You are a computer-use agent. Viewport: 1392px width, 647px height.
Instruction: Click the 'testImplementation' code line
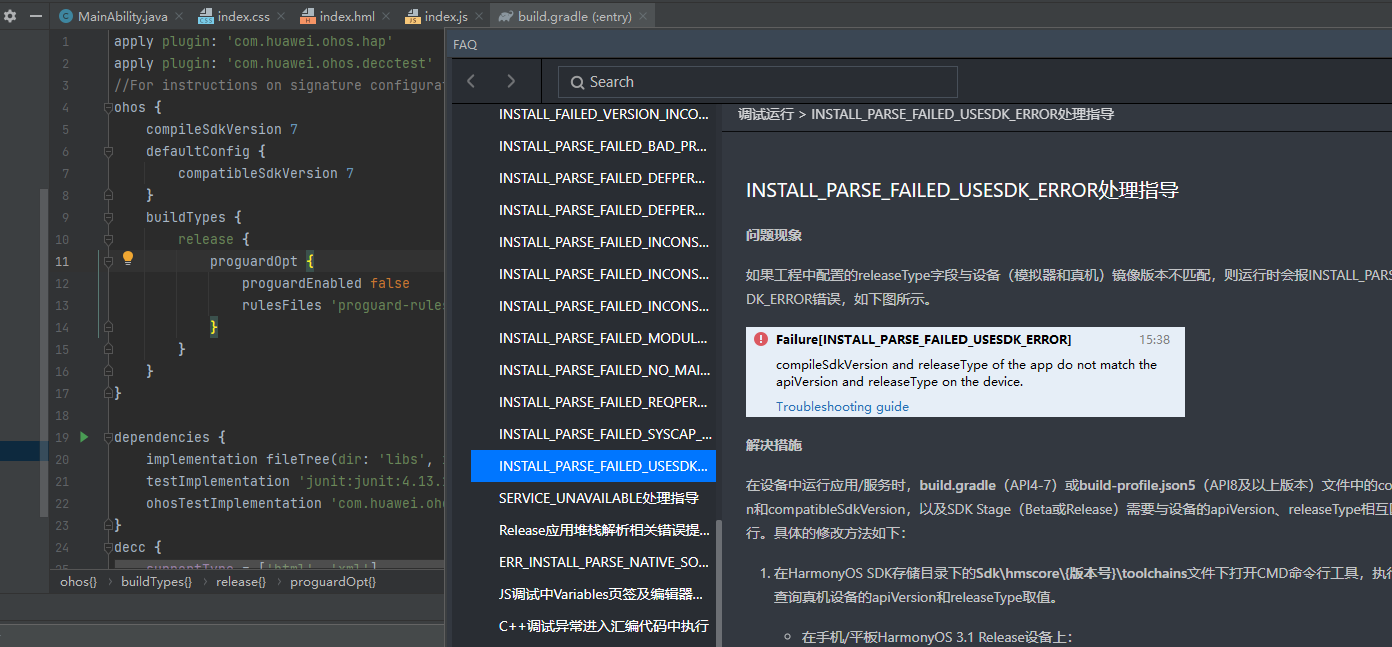pos(295,482)
